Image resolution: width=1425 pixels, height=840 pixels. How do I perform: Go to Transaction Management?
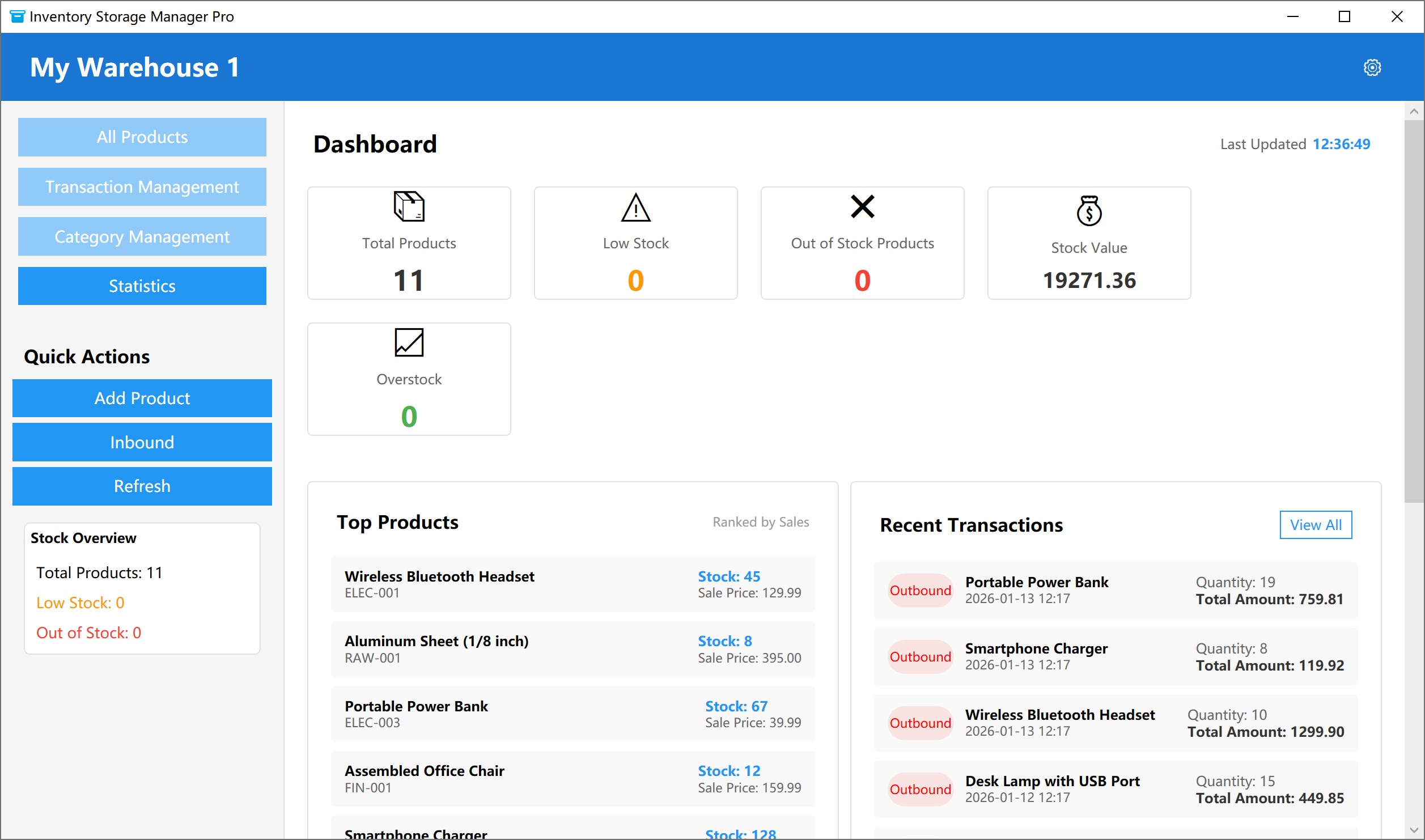click(x=142, y=187)
